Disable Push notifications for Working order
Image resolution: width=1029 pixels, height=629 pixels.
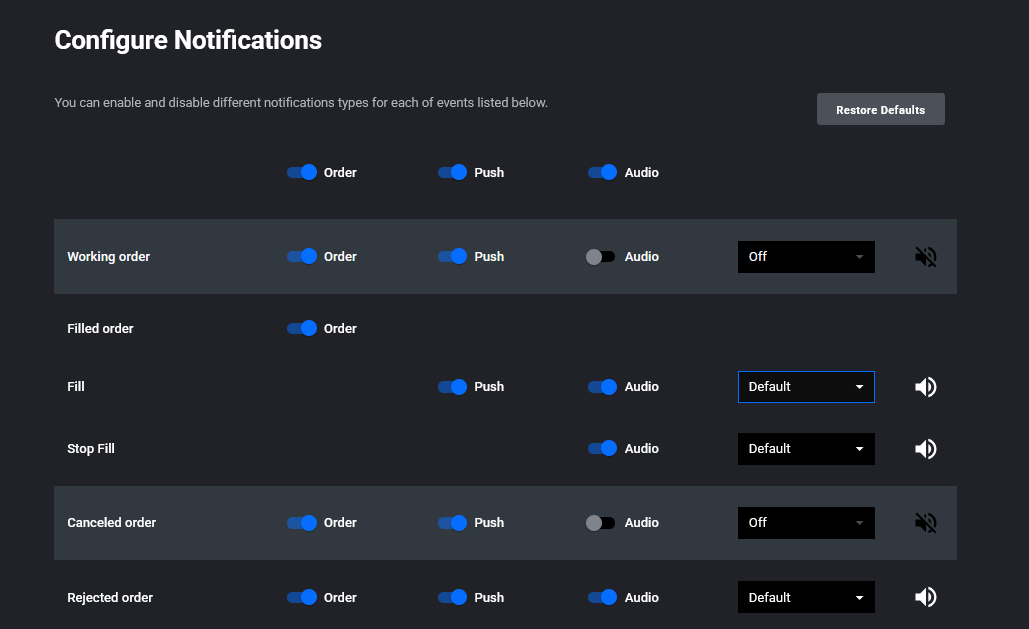452,256
